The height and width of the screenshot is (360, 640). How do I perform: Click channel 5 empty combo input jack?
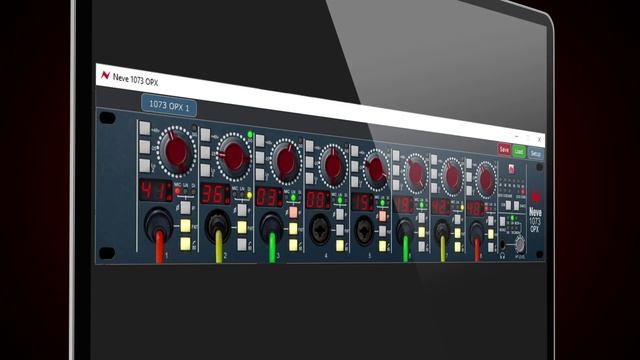point(364,230)
